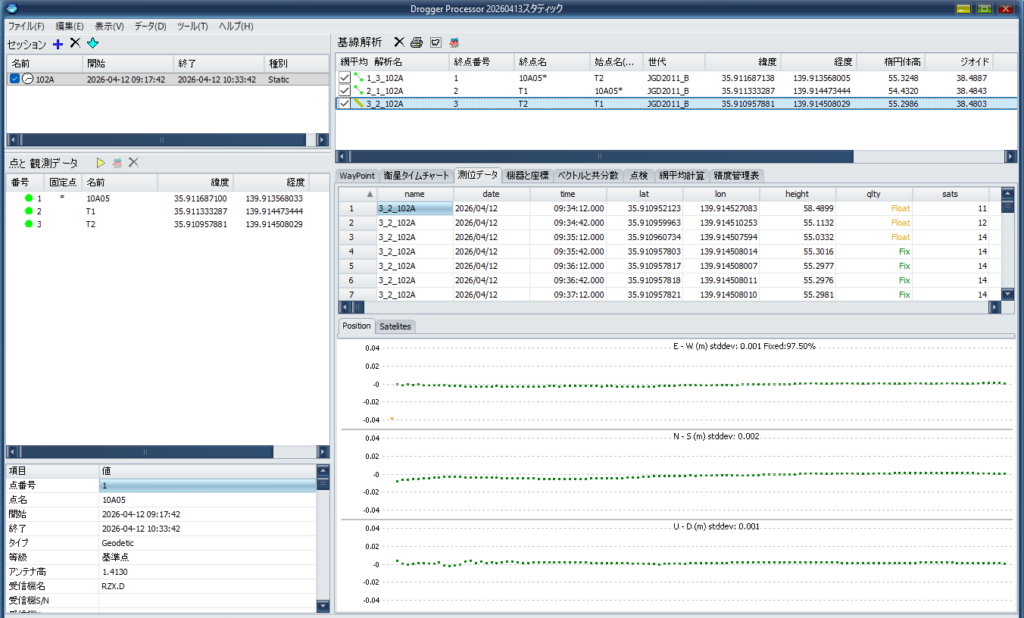
Task: Open the ツール(T) menu
Action: tap(193, 26)
